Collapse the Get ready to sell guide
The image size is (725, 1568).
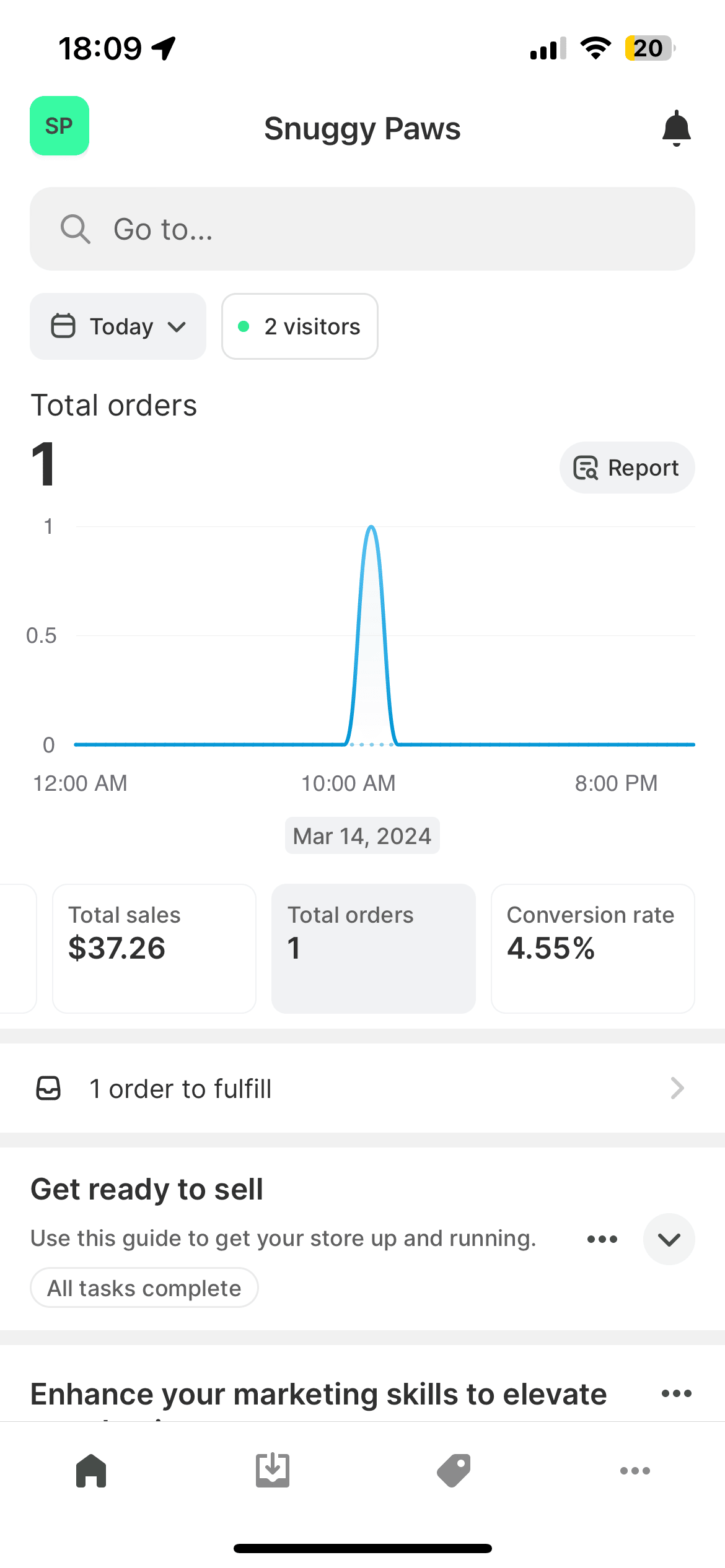click(x=669, y=1239)
